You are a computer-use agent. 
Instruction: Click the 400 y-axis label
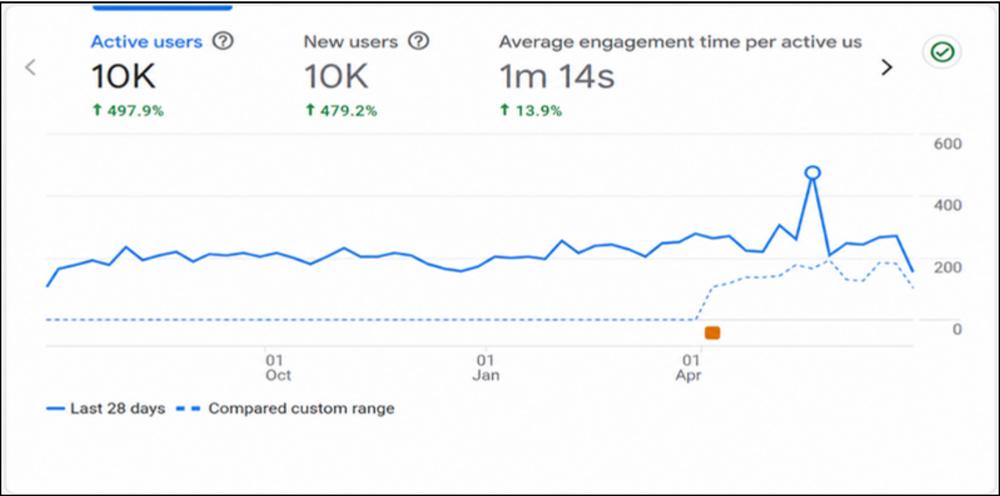pyautogui.click(x=948, y=205)
